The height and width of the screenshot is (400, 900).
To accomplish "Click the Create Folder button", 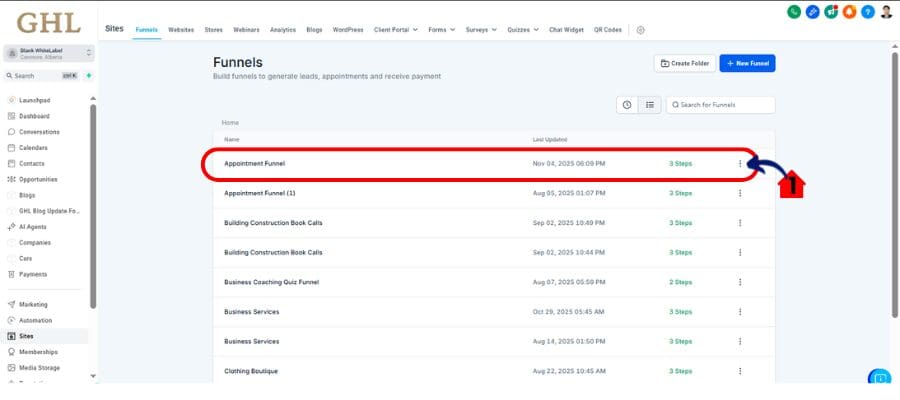I will [683, 63].
